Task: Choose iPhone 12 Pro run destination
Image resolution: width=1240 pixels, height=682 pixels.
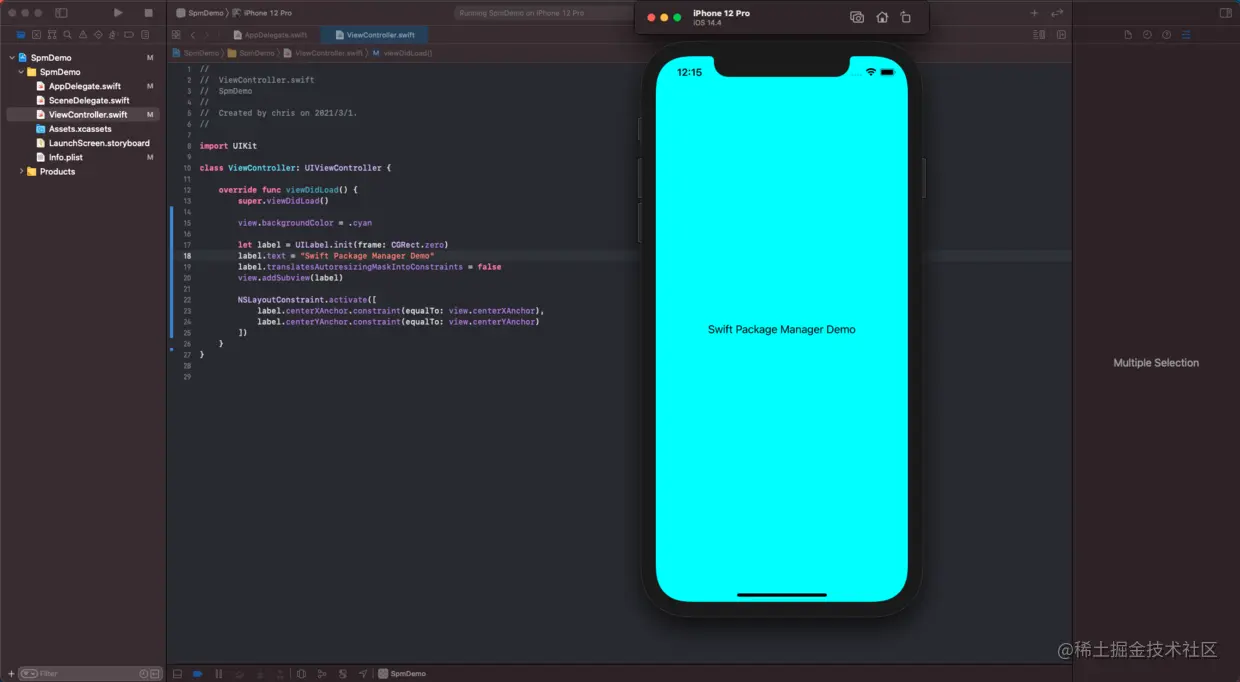Action: tap(262, 13)
